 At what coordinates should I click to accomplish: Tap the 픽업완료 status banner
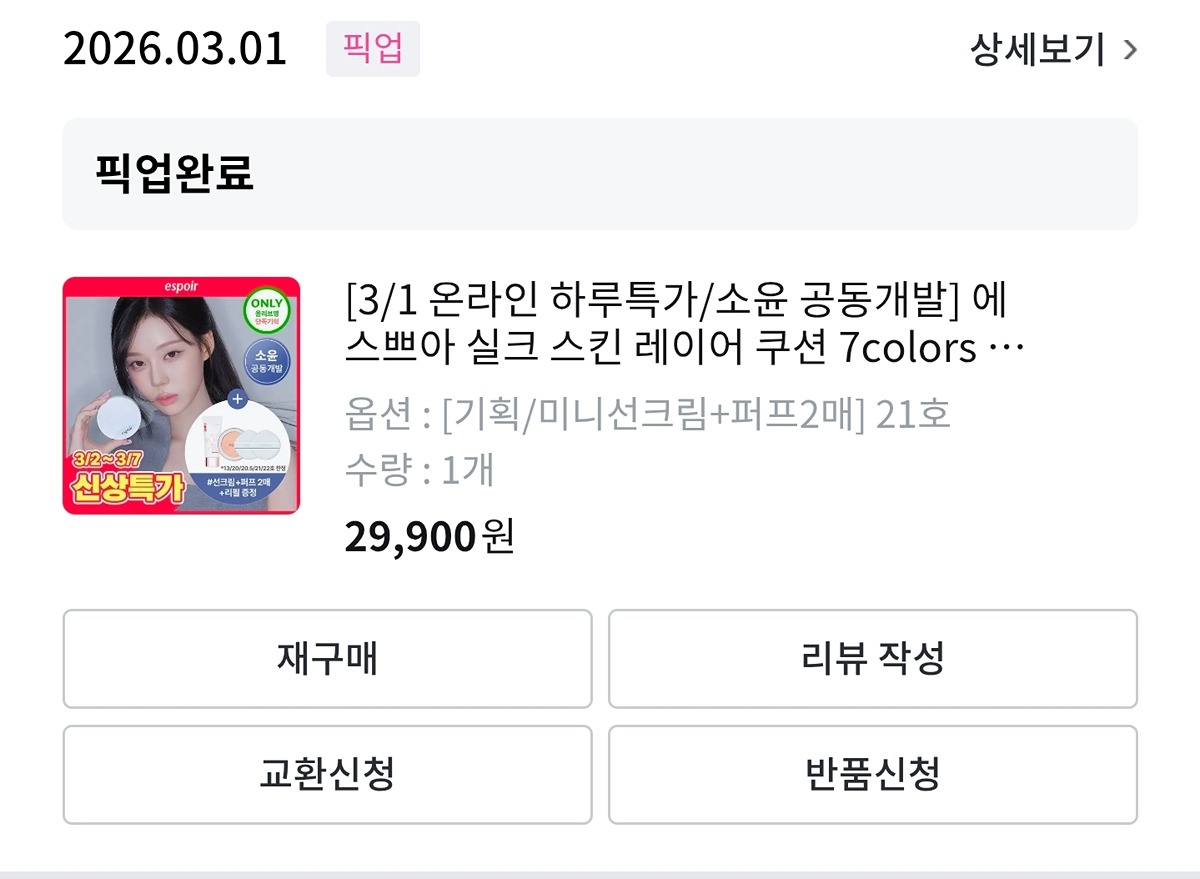600,174
